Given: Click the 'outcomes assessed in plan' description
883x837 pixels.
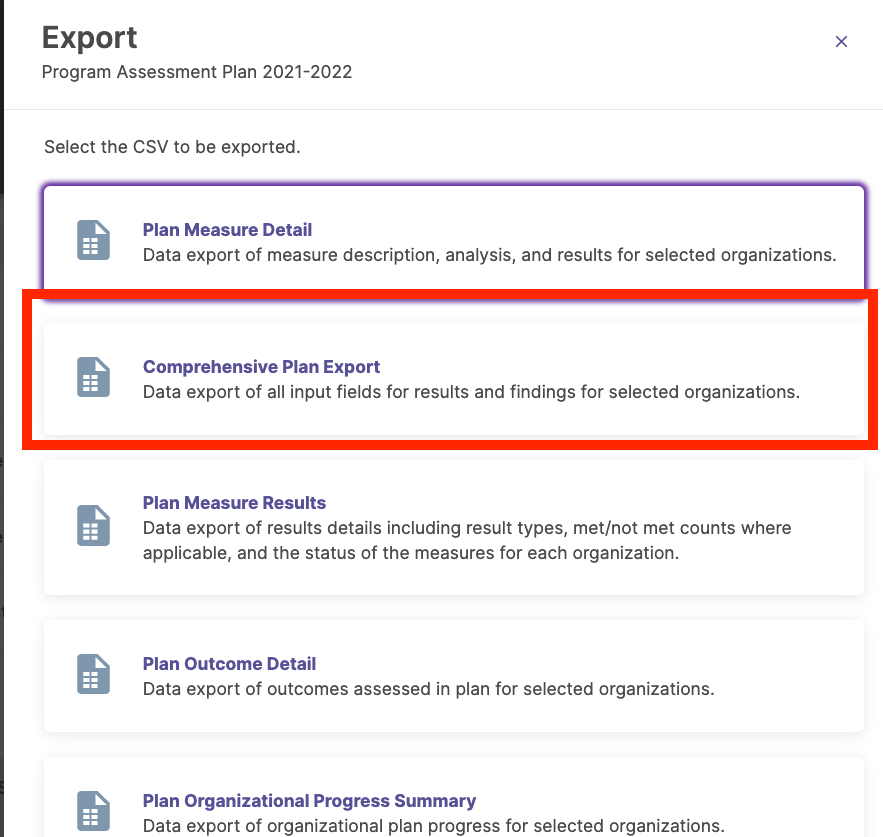Looking at the screenshot, I should pyautogui.click(x=429, y=689).
